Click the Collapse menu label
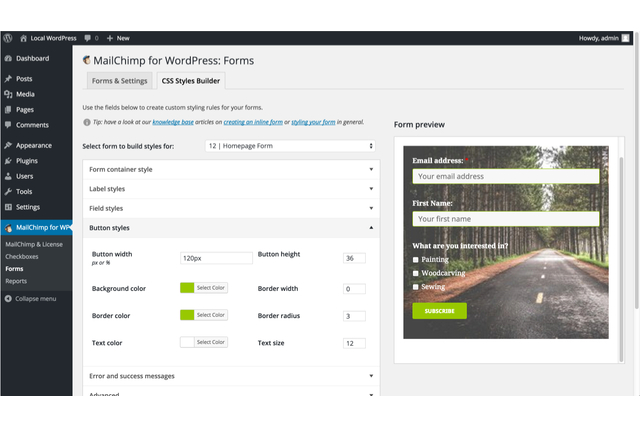 (36, 299)
